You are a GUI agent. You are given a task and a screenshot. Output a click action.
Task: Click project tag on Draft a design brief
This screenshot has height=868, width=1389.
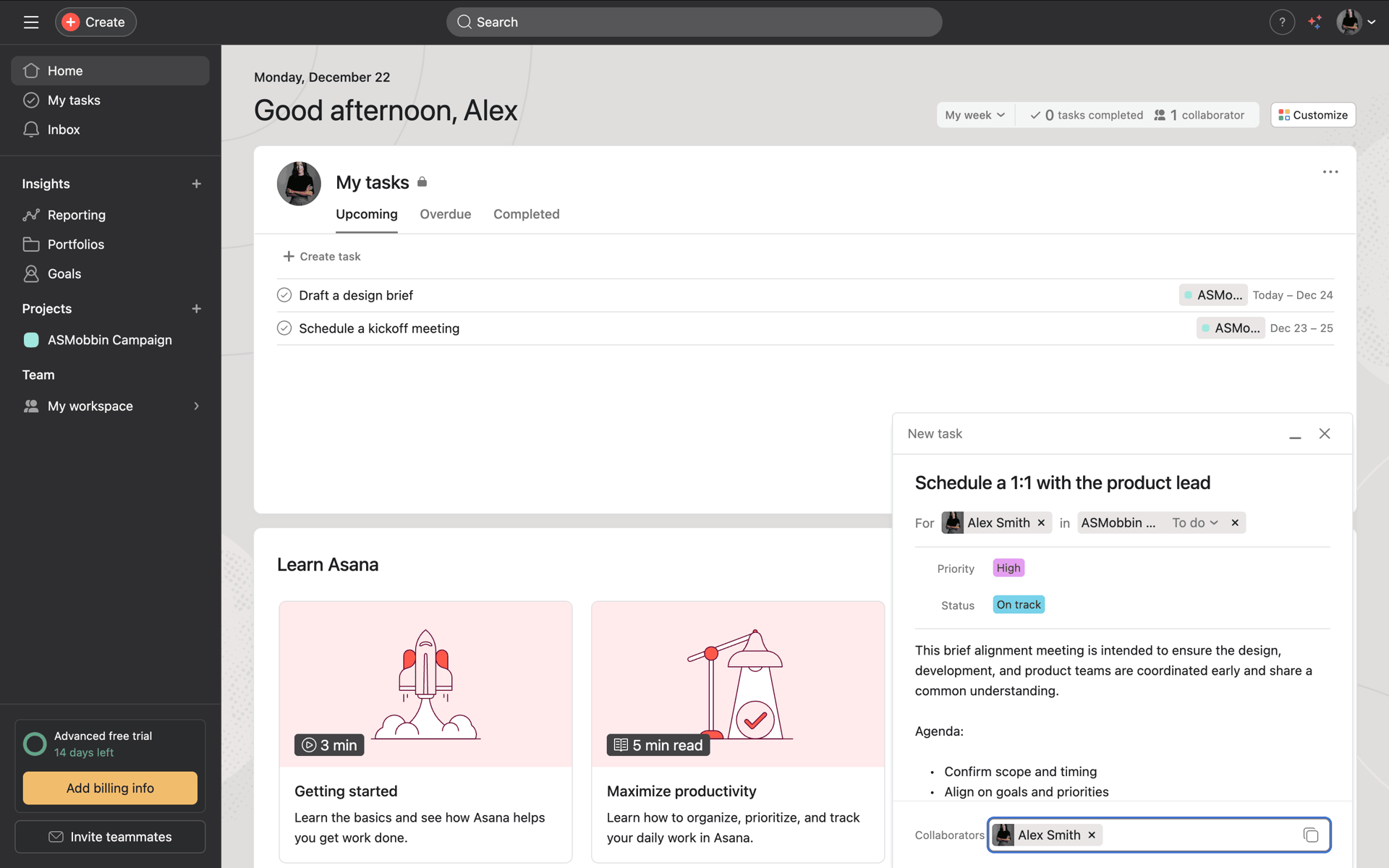click(x=1212, y=295)
